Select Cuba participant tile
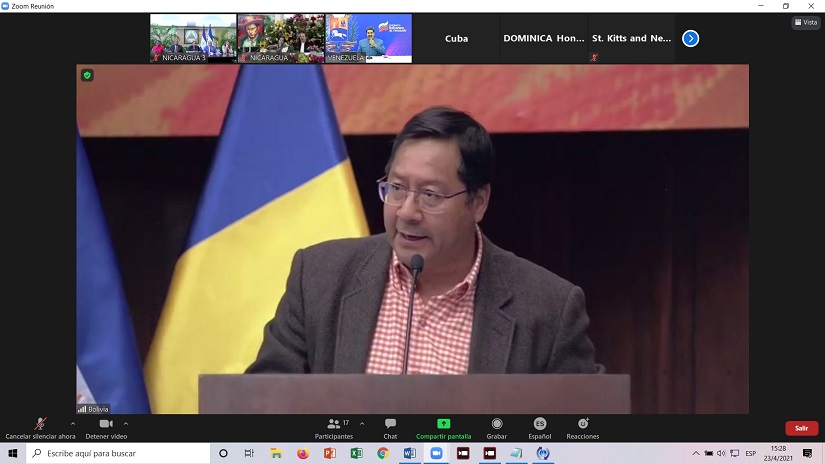This screenshot has width=825, height=464. tap(456, 38)
